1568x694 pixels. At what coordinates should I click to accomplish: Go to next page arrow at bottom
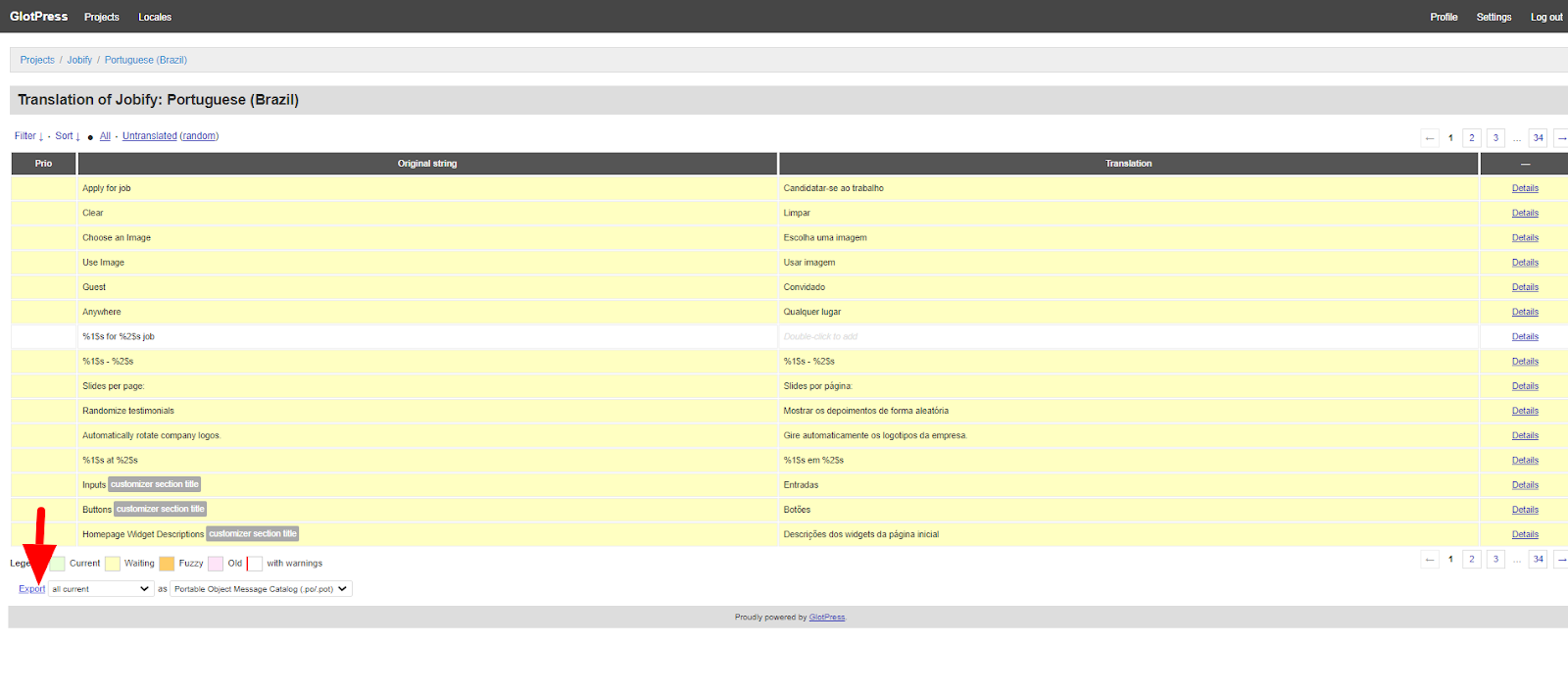pyautogui.click(x=1561, y=560)
